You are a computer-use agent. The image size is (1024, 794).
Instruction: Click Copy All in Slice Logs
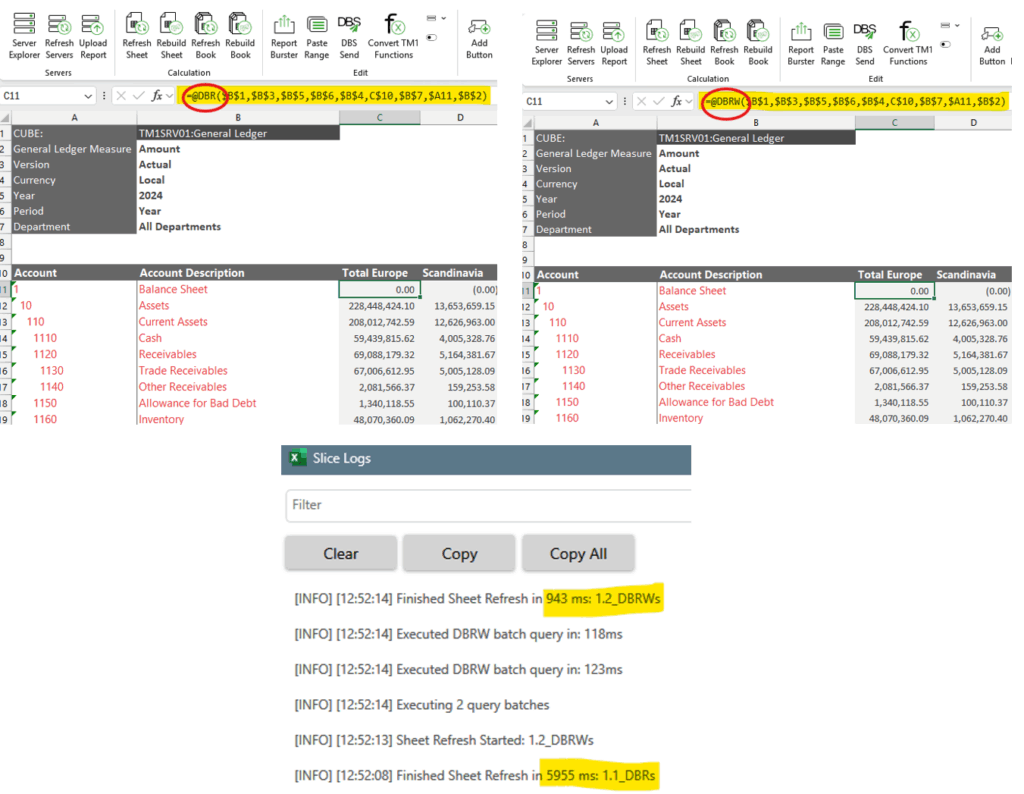pos(578,554)
